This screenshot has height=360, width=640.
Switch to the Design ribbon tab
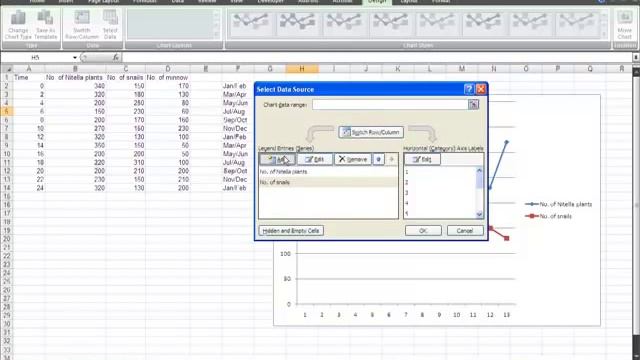(x=377, y=2)
